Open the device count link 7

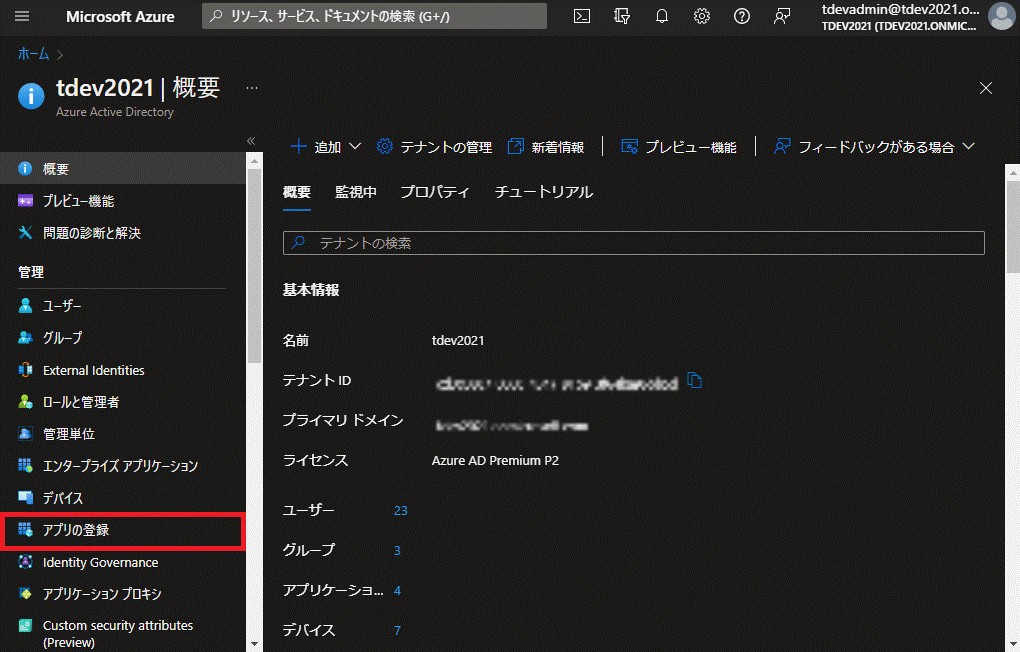[x=397, y=631]
